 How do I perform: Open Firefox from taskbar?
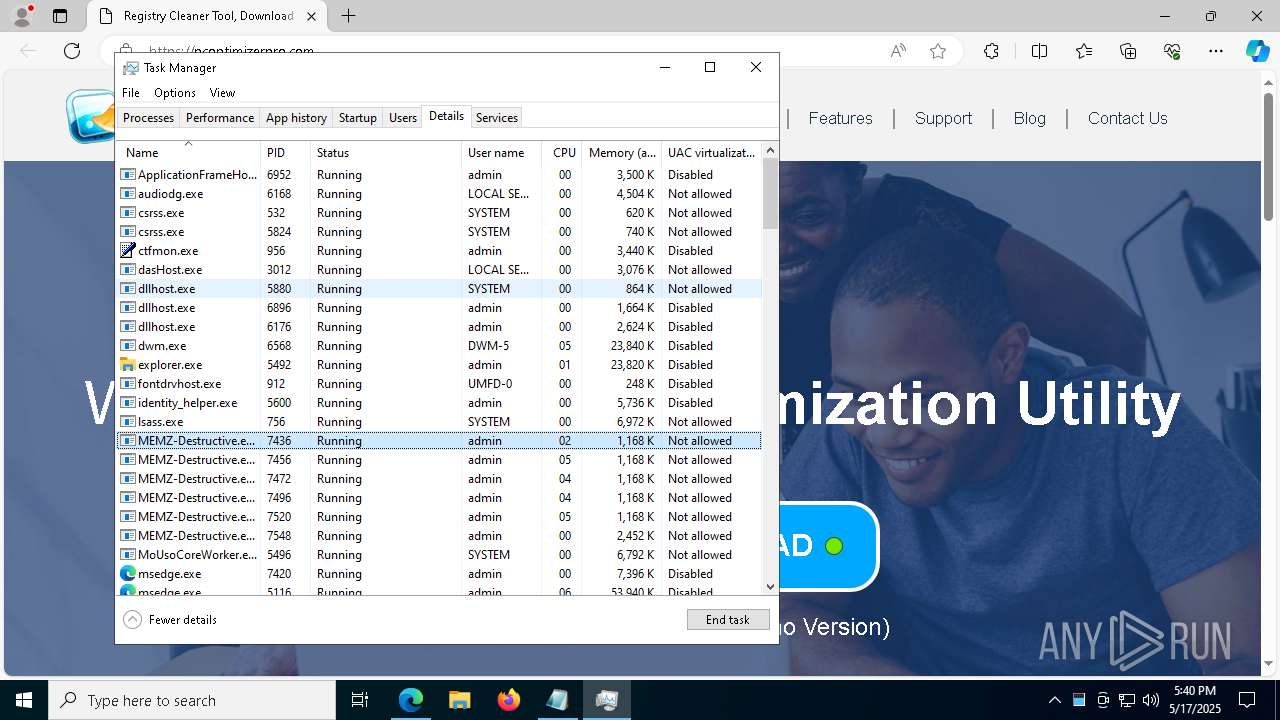(x=509, y=700)
